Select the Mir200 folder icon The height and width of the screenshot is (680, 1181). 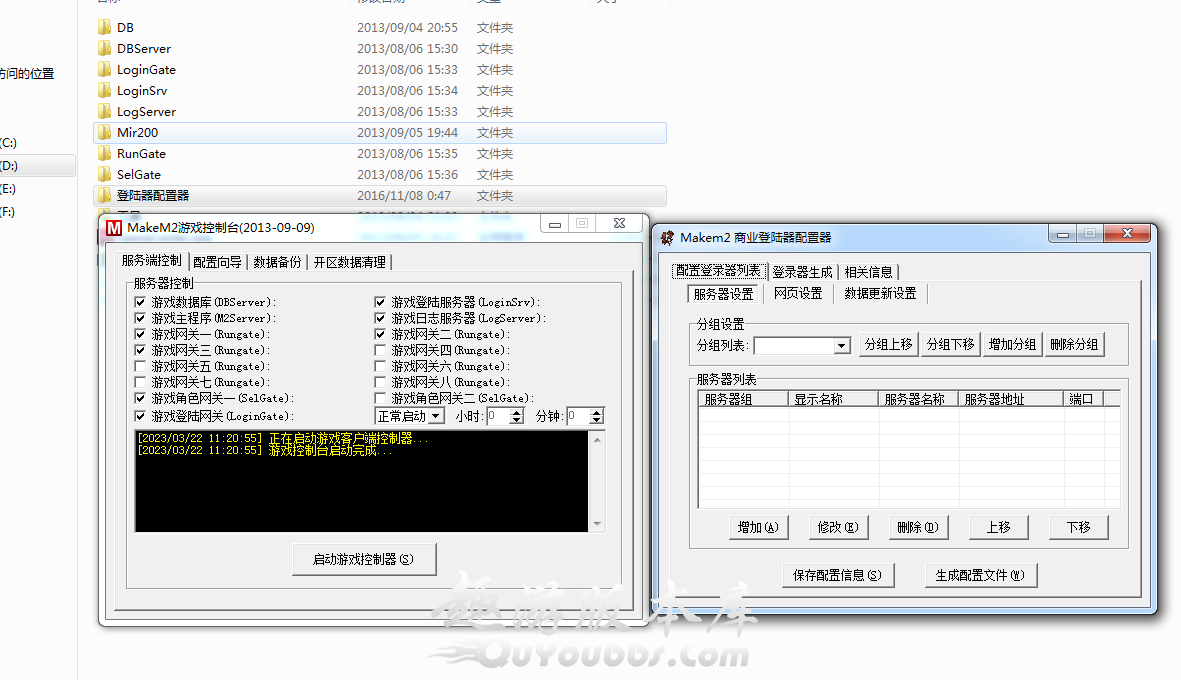point(104,132)
